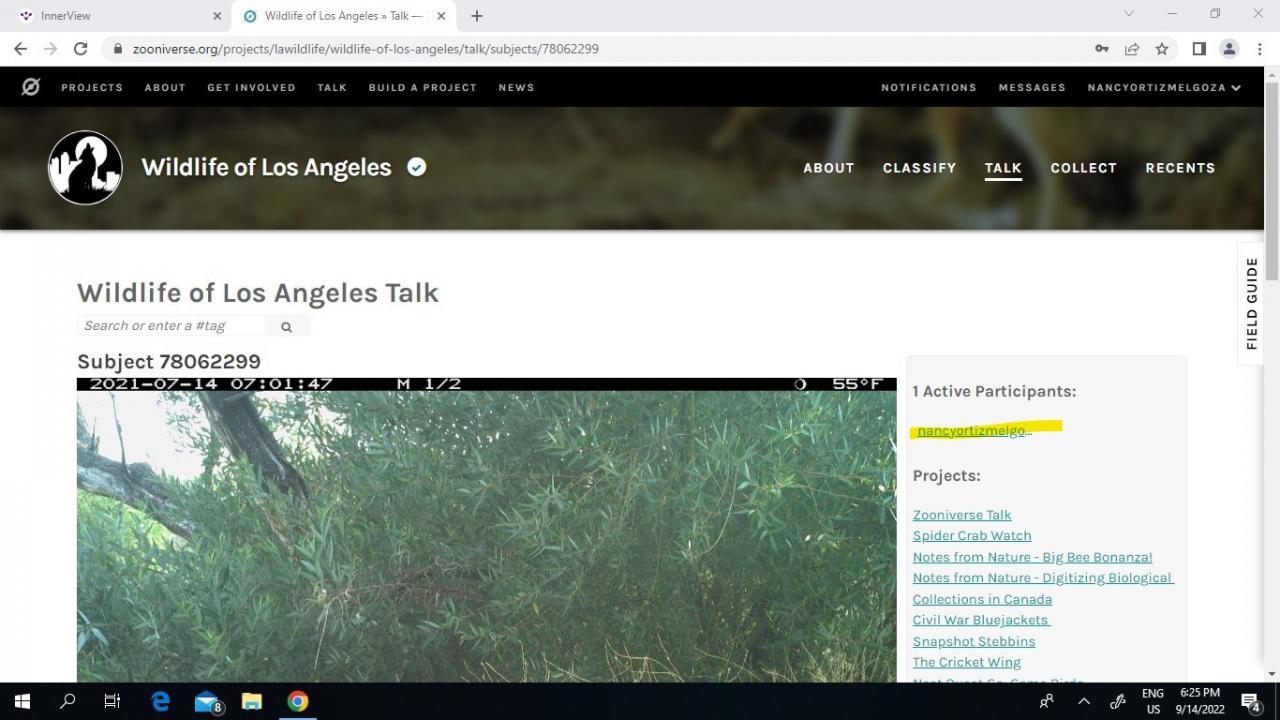
Task: Open TALK in top black navigation bar
Action: pos(332,87)
